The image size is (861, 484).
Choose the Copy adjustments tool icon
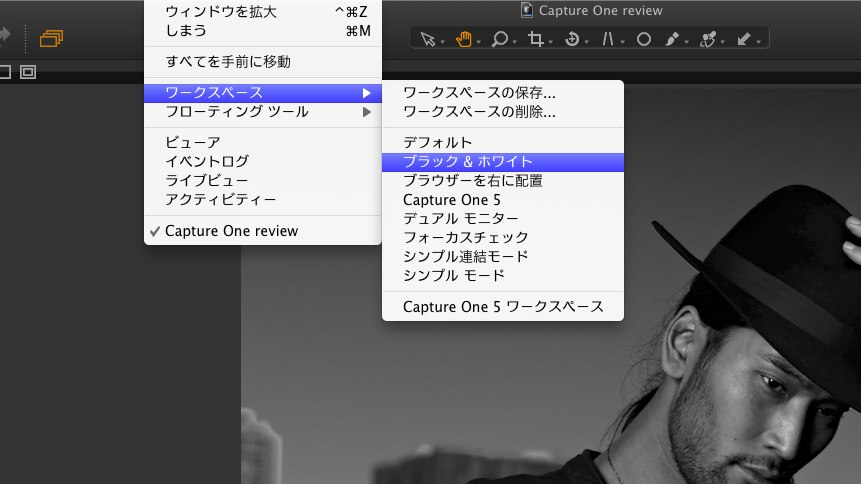pyautogui.click(x=708, y=39)
